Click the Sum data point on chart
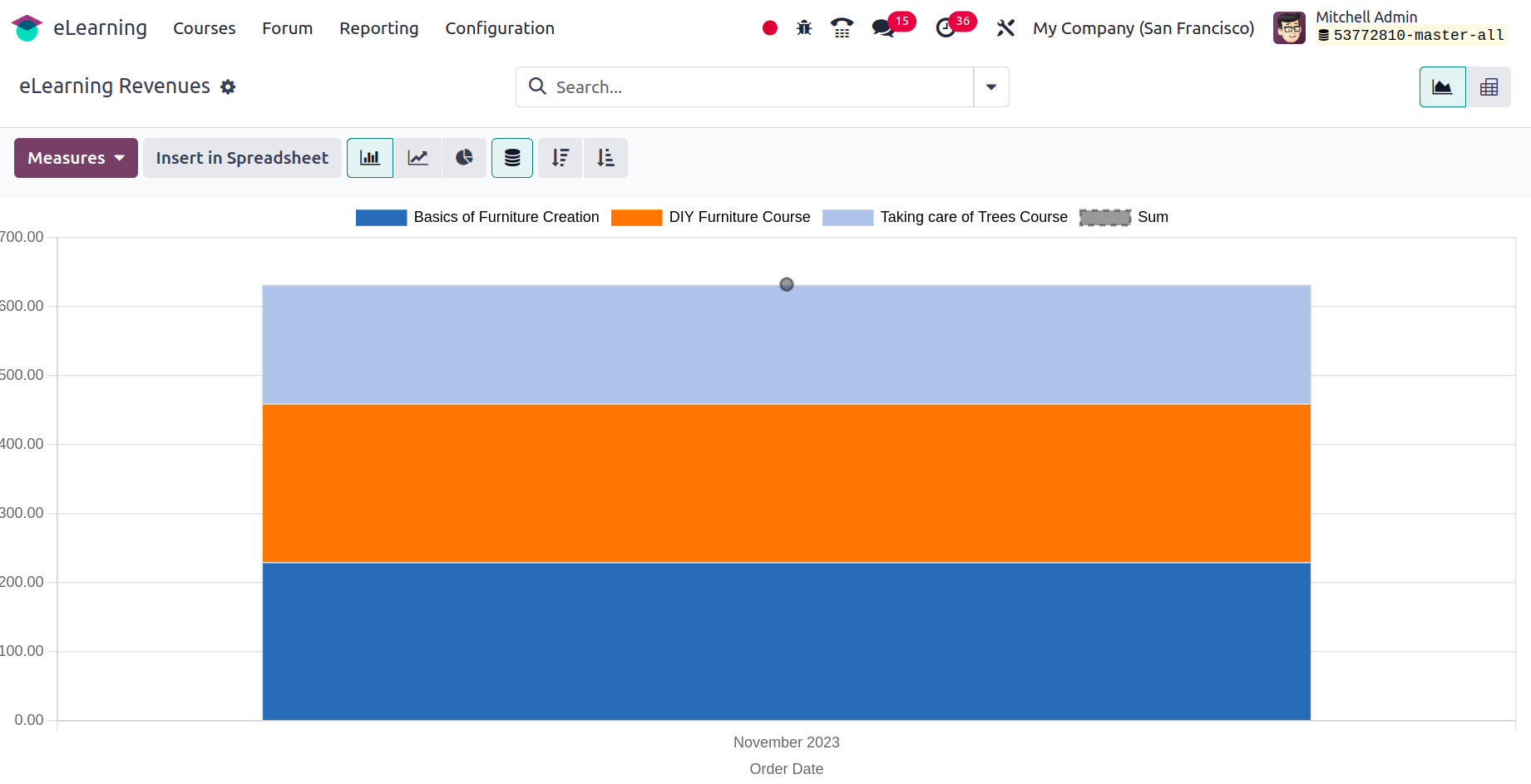 (x=787, y=284)
